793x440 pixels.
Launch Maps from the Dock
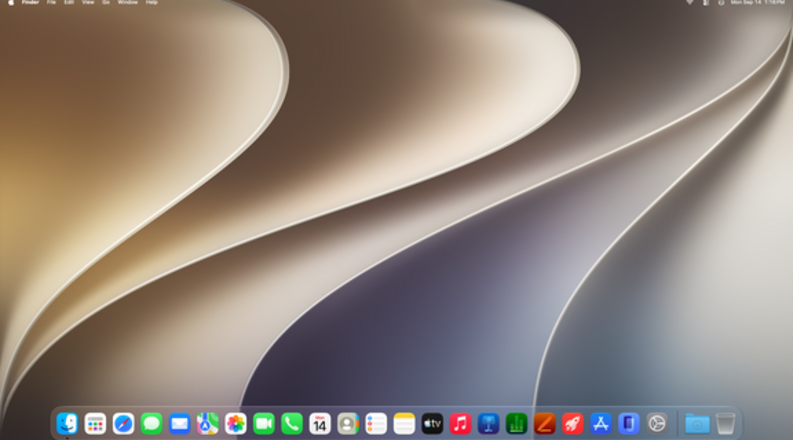coord(207,423)
